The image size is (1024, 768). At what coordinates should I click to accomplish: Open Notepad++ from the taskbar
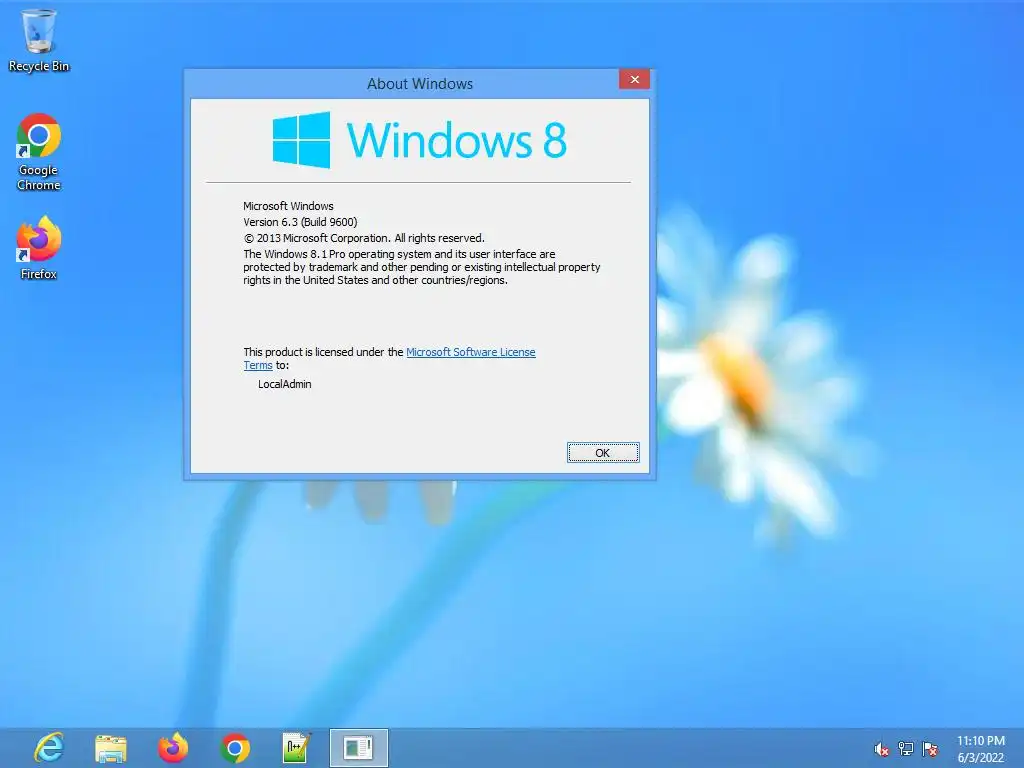(296, 748)
